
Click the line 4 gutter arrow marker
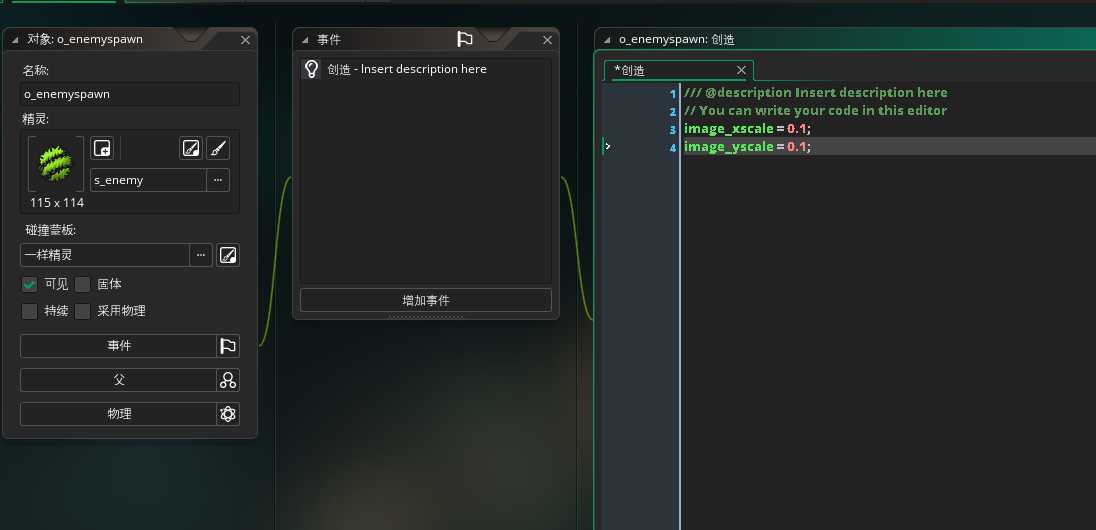[x=607, y=146]
